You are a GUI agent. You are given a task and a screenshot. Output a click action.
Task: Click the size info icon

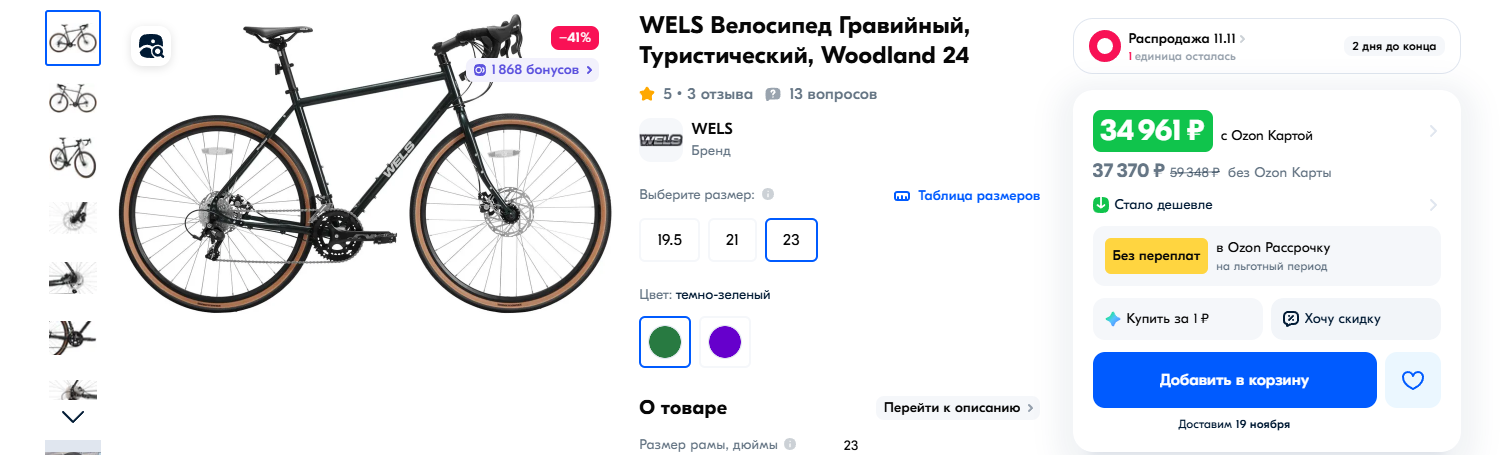coord(767,195)
